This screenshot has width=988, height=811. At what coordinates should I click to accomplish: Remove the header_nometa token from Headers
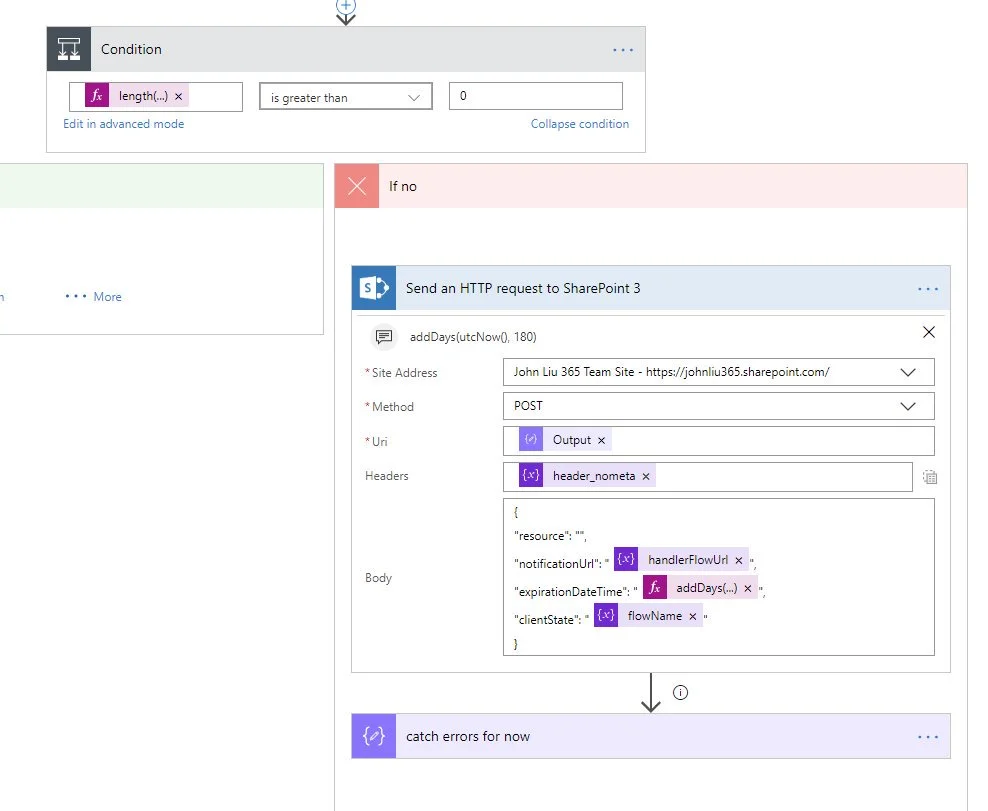646,476
